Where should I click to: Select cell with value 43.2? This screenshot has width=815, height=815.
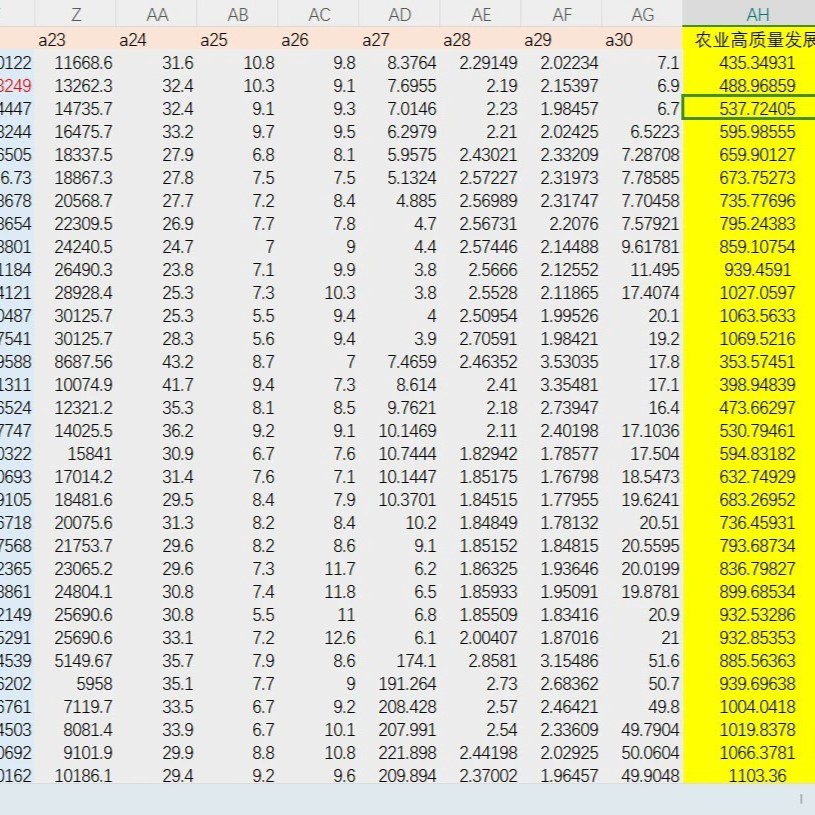pos(157,362)
